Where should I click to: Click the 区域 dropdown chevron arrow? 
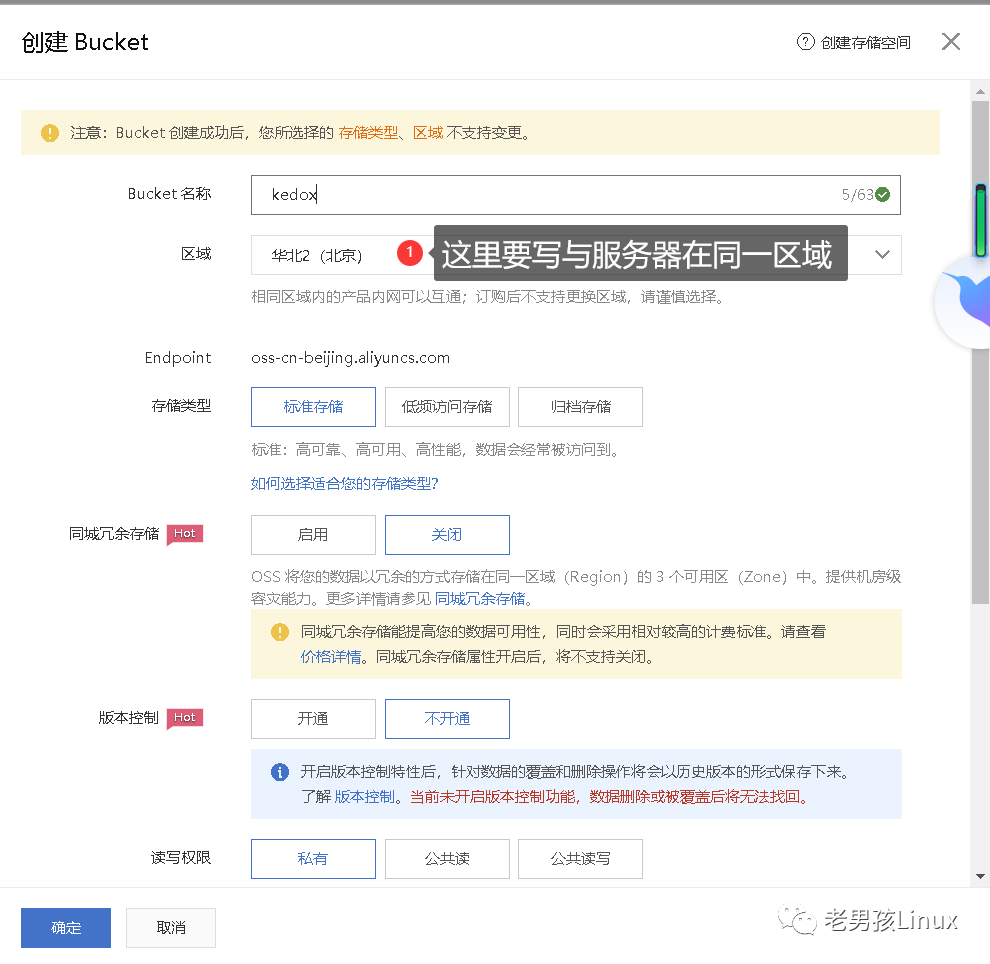tap(882, 254)
